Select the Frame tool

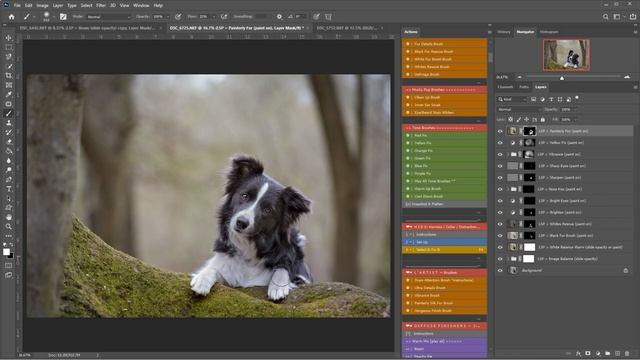(9, 85)
